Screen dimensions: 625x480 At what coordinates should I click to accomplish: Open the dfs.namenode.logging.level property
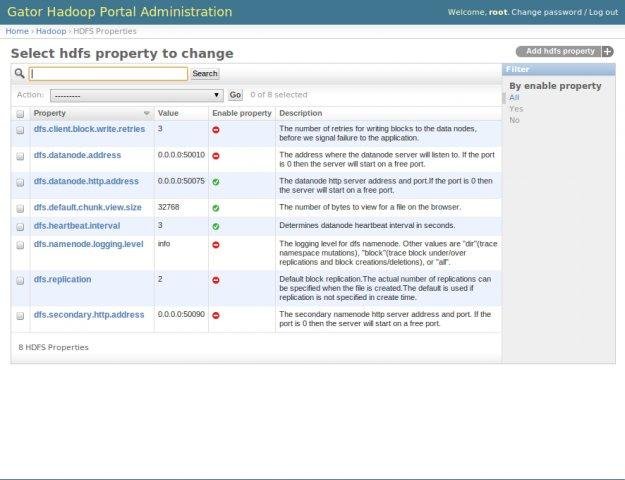pyautogui.click(x=88, y=244)
